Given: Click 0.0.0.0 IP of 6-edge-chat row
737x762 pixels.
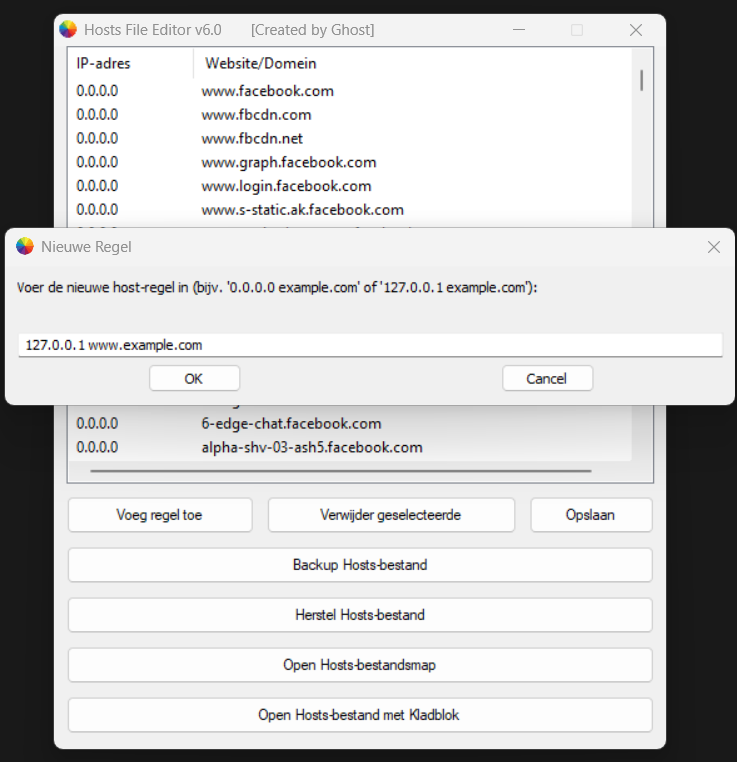Looking at the screenshot, I should [x=97, y=423].
